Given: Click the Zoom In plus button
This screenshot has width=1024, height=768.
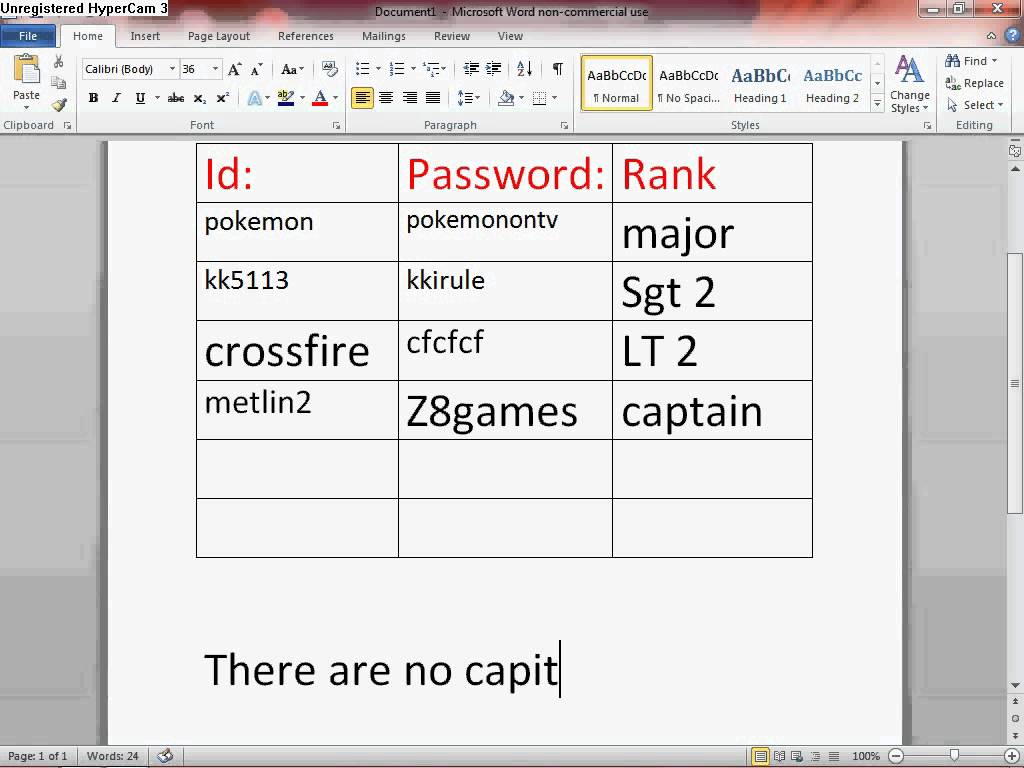Looking at the screenshot, I should 1012,756.
